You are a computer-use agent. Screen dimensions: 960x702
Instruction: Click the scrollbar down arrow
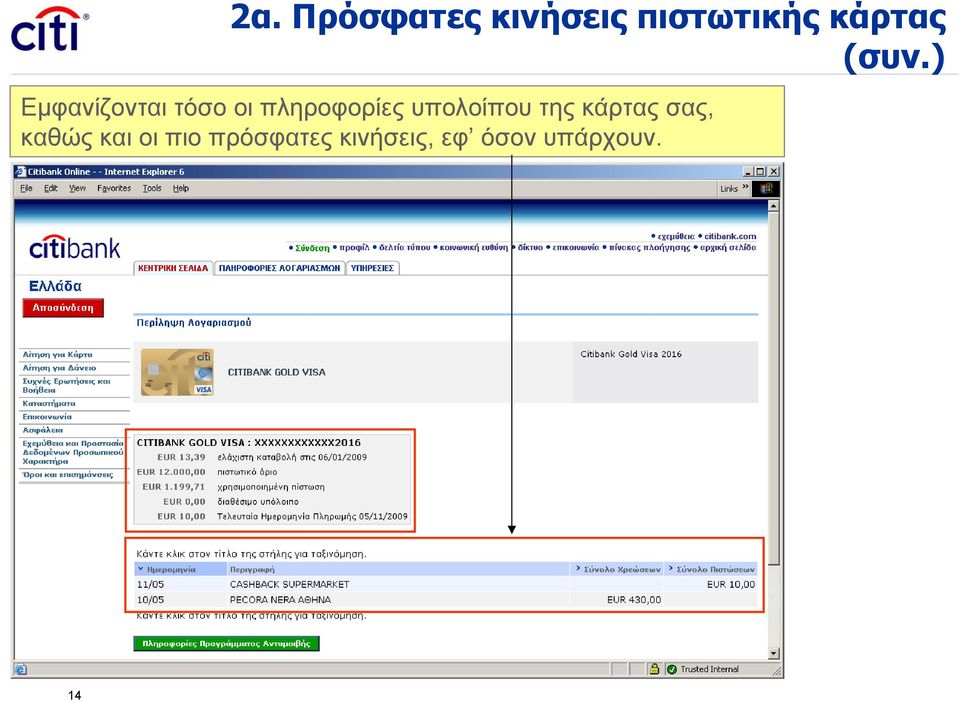(773, 654)
